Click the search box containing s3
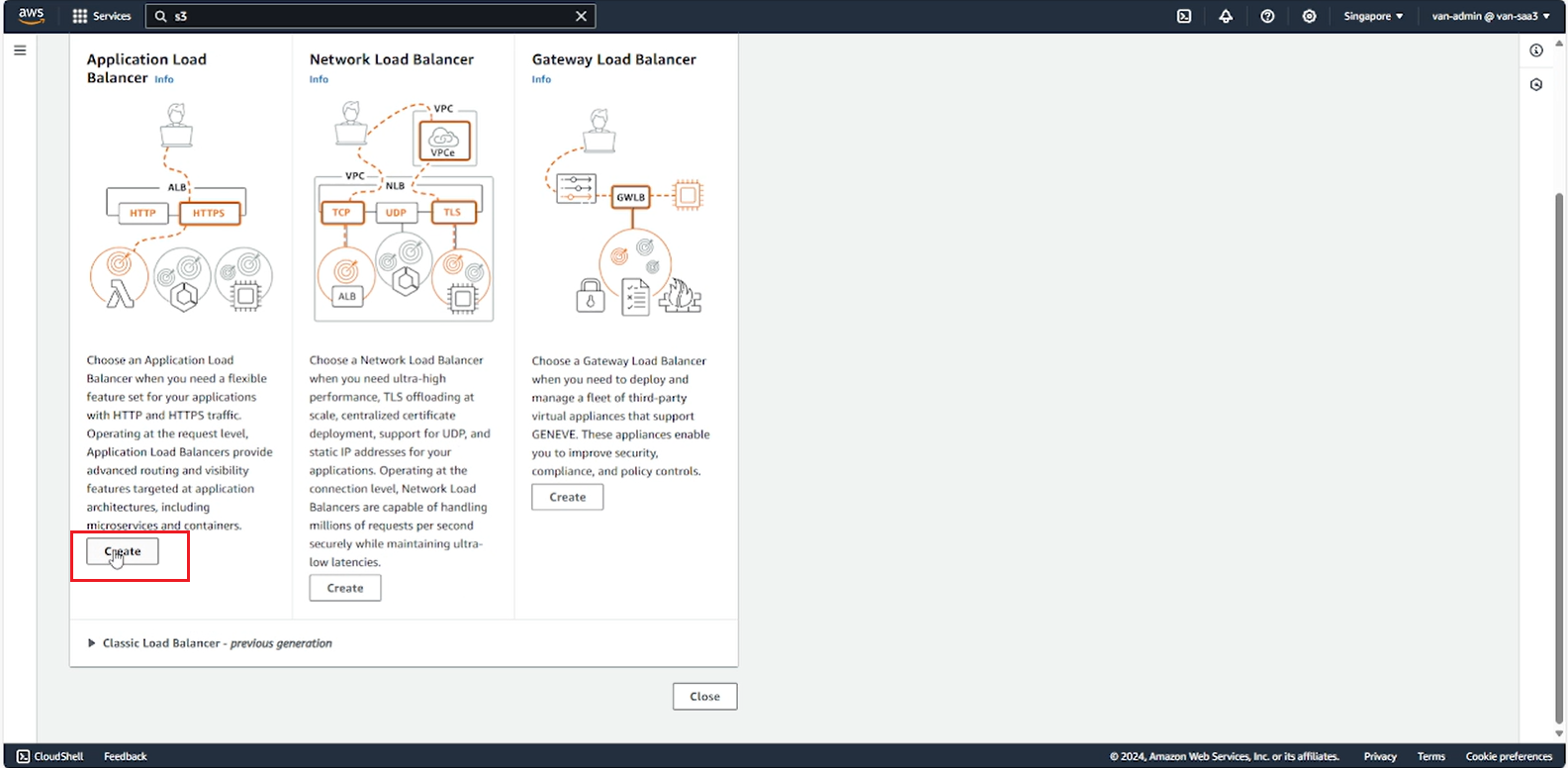 point(370,16)
